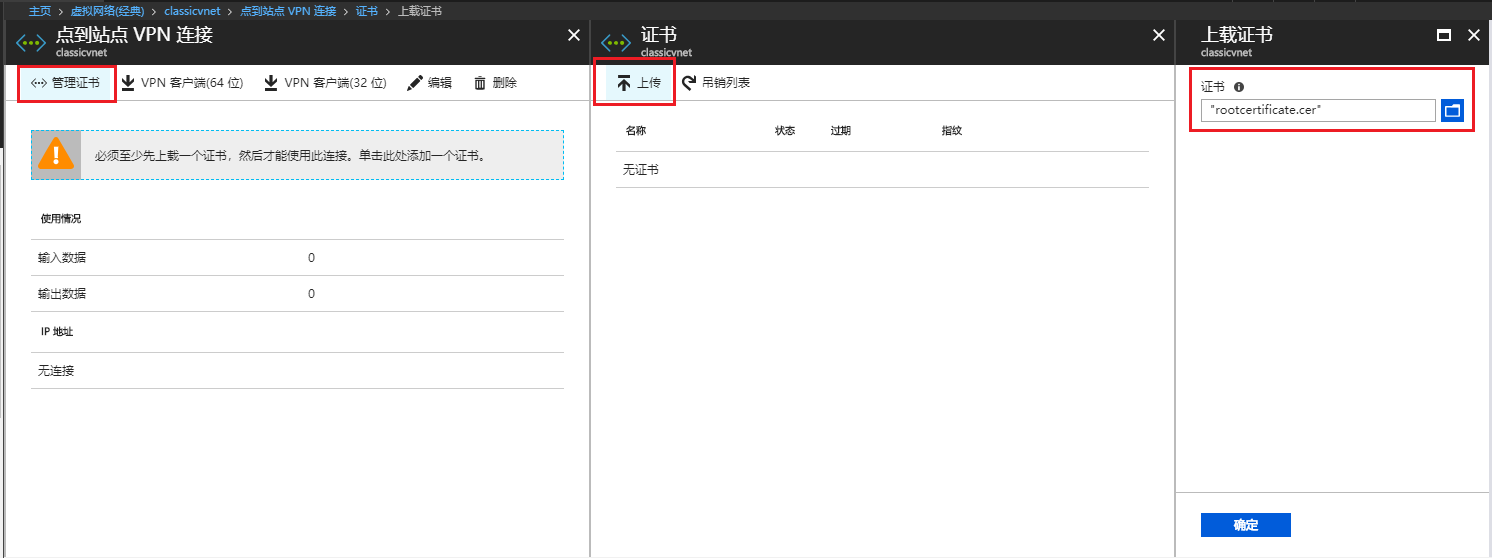
Task: Click the folder browse icon for certificate file
Action: (1453, 110)
